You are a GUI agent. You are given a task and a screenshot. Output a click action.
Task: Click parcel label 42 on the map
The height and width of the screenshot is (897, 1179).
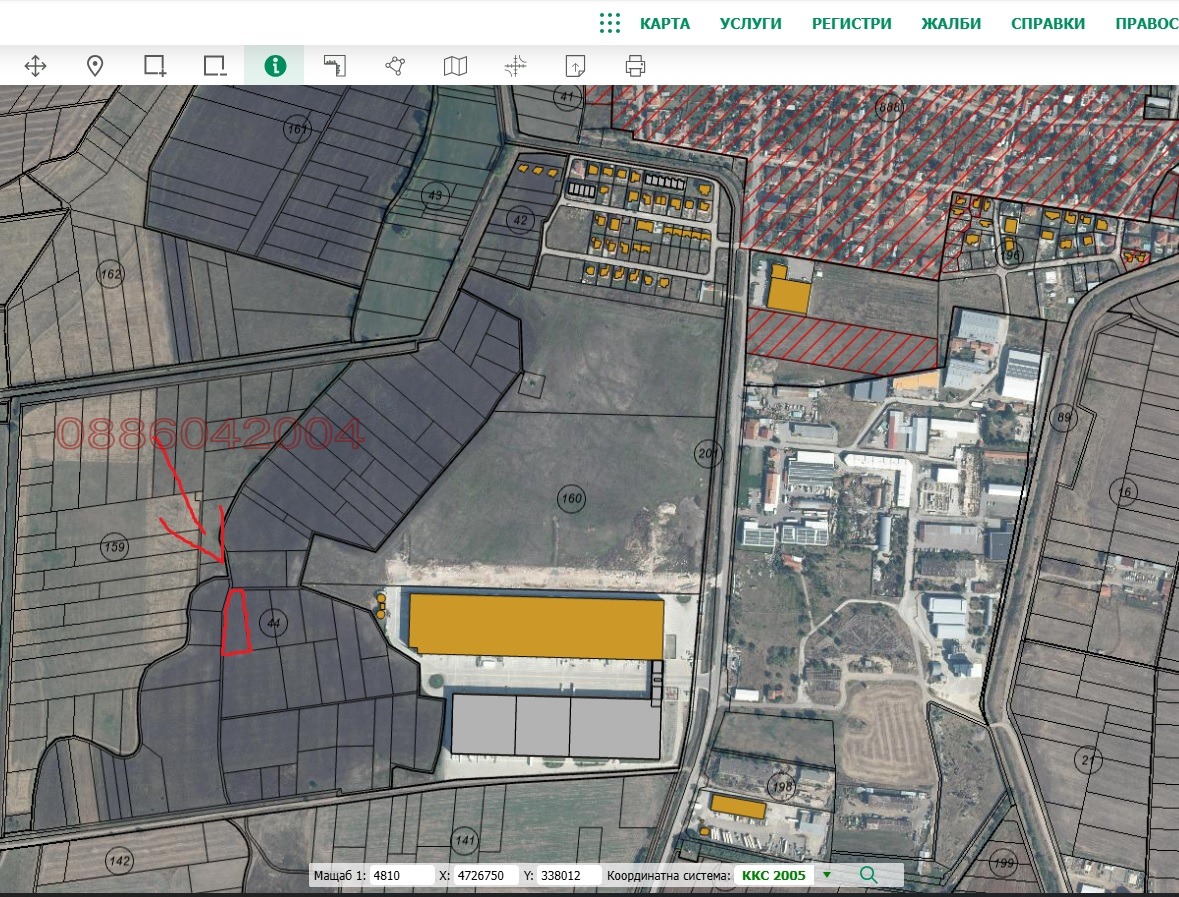(x=520, y=220)
